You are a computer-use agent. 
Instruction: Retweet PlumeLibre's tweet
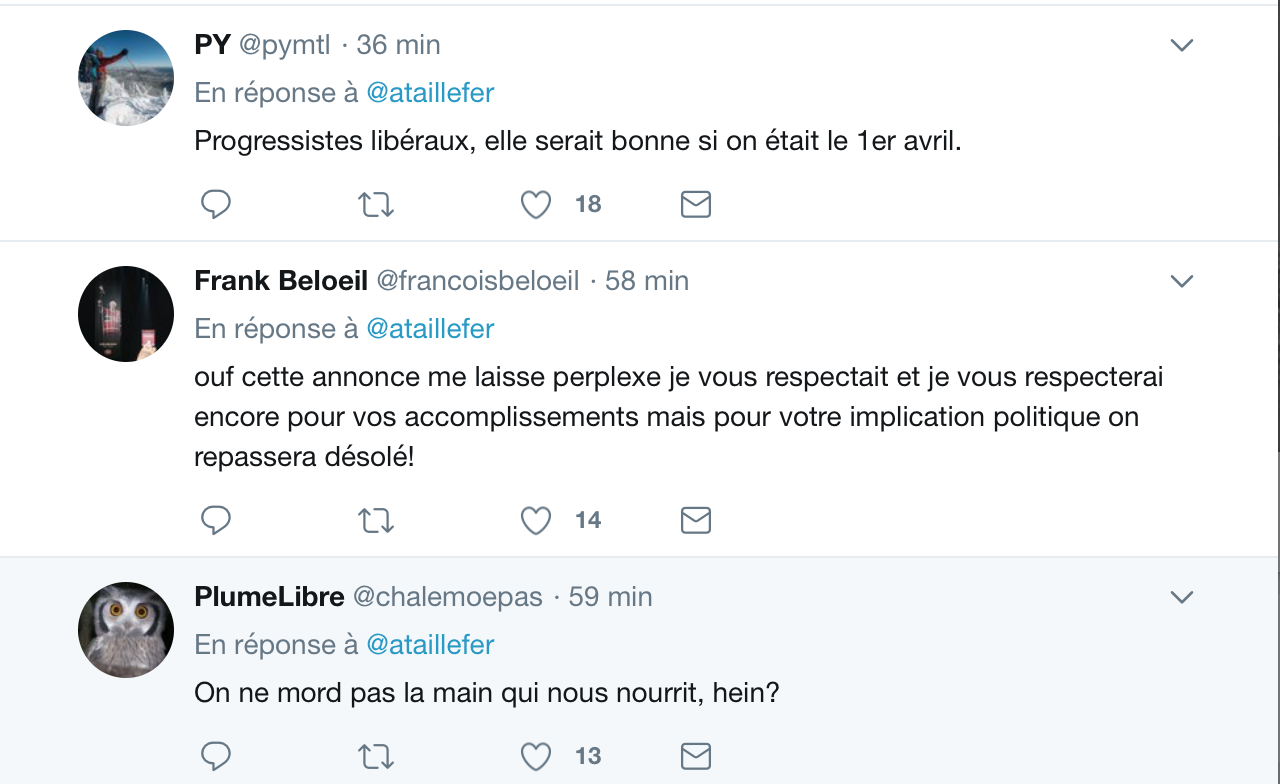tap(376, 757)
